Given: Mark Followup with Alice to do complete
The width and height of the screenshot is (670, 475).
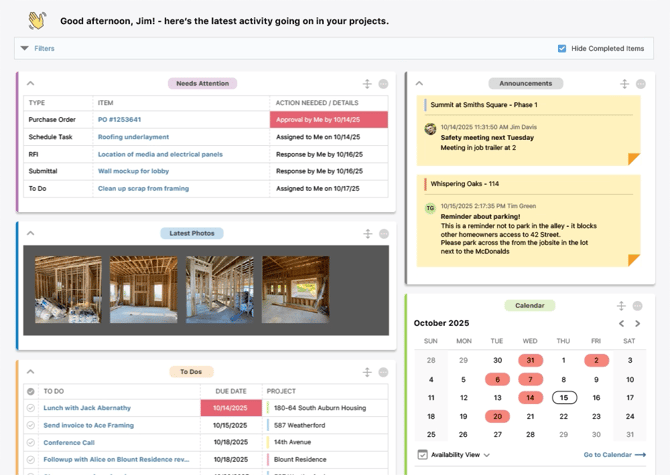Looking at the screenshot, I should click(31, 460).
